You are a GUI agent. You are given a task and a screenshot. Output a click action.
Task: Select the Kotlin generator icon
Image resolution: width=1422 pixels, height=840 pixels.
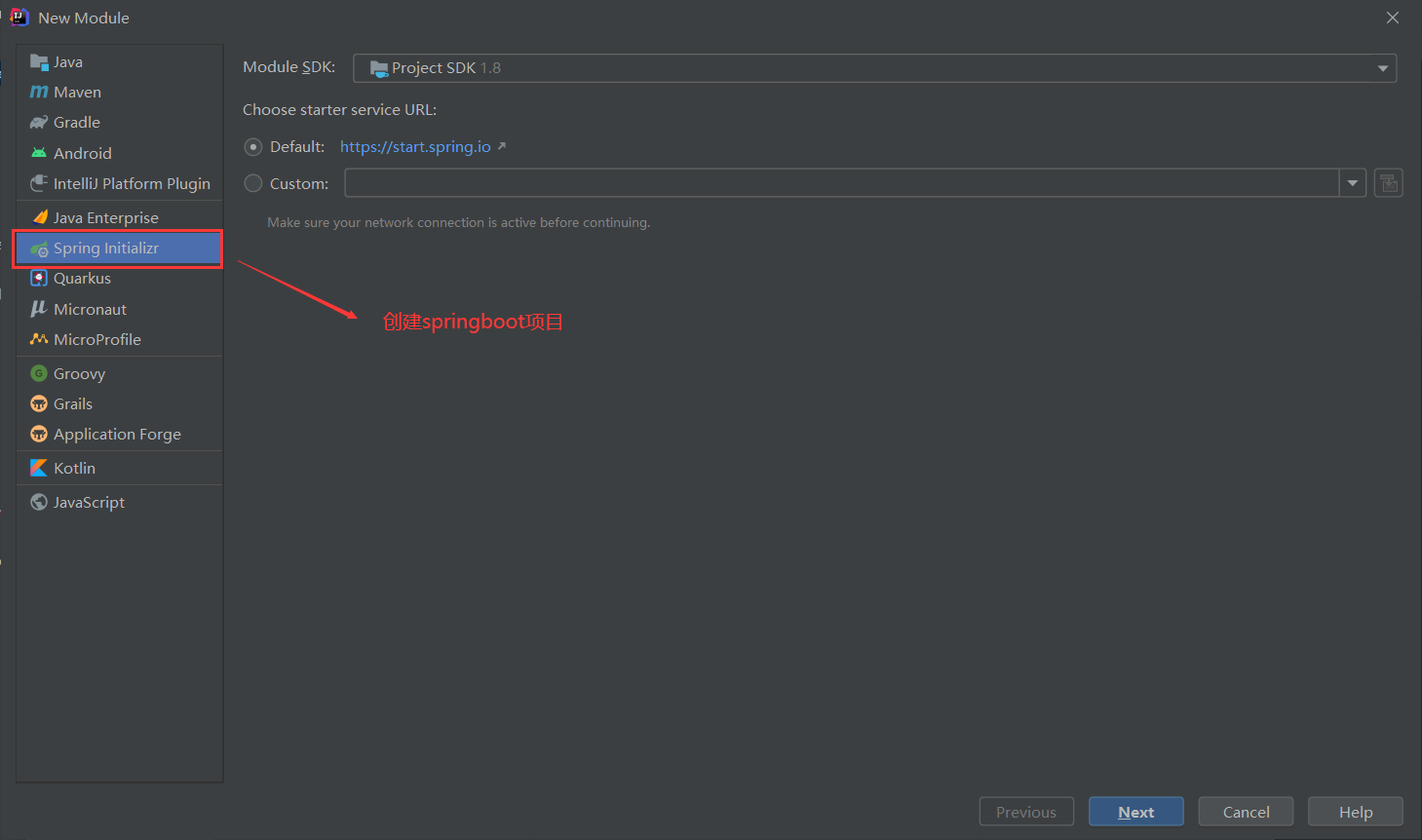39,468
